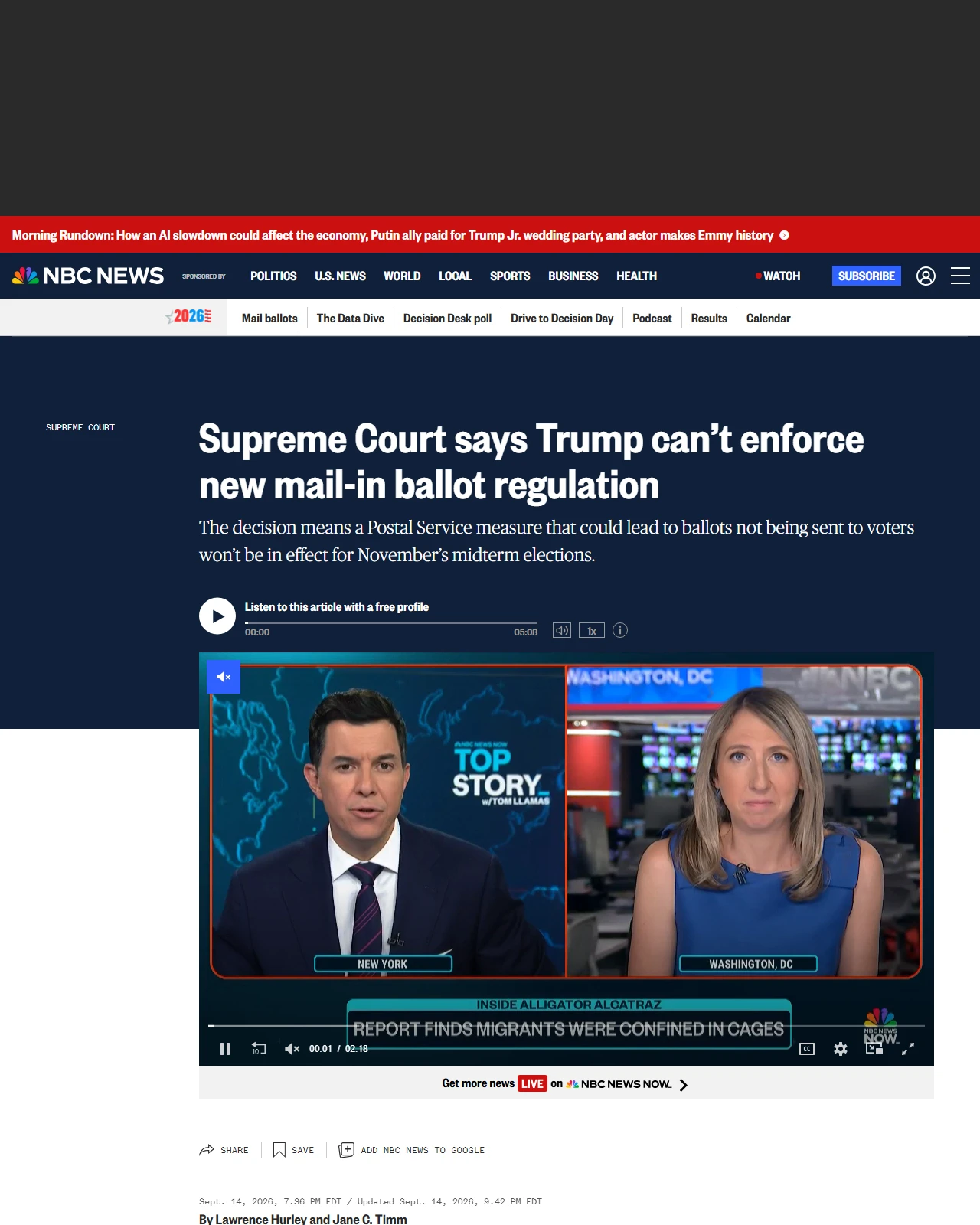Change audio playback speed 1x

coord(592,630)
